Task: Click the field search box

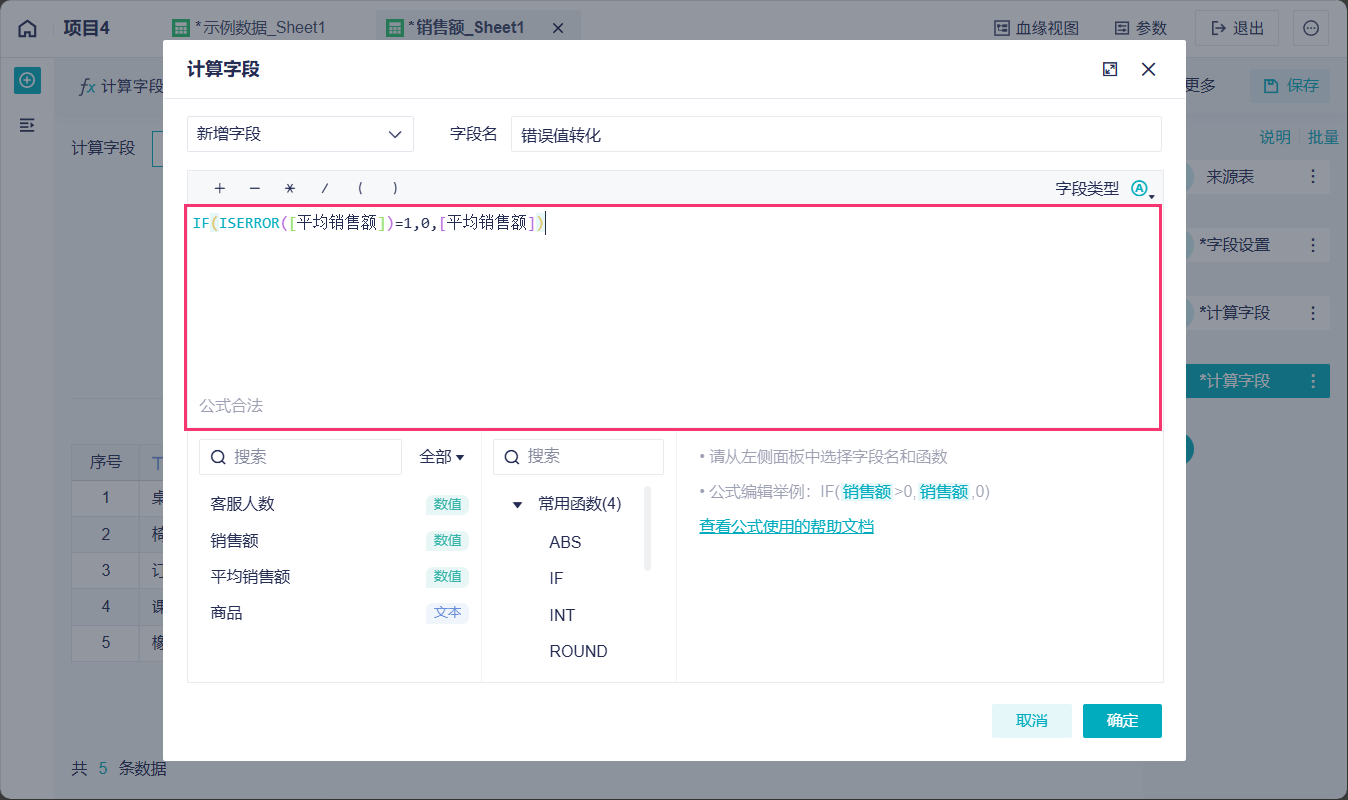Action: [x=300, y=457]
